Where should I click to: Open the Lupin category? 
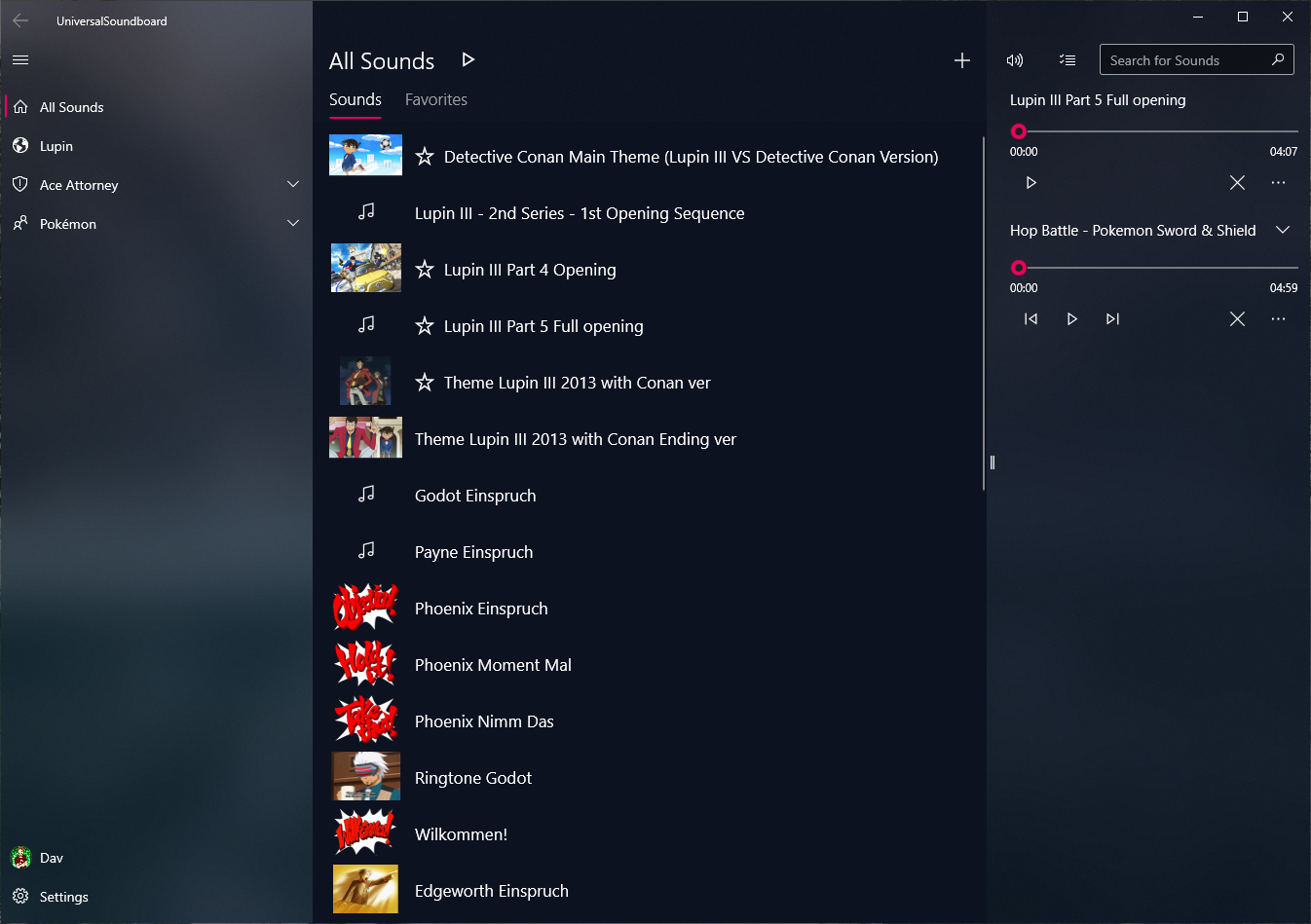tap(157, 146)
